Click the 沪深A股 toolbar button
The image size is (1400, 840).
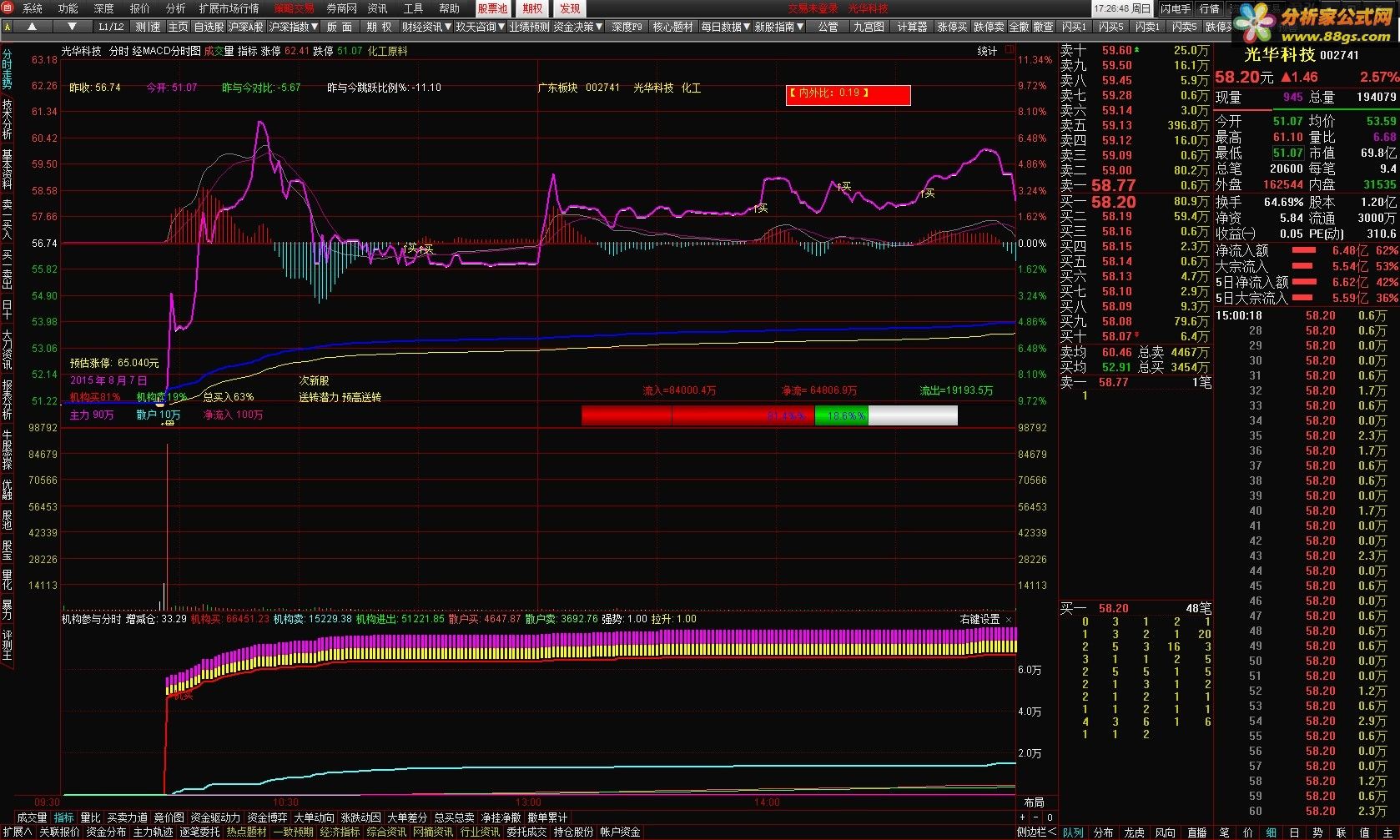pos(246,27)
